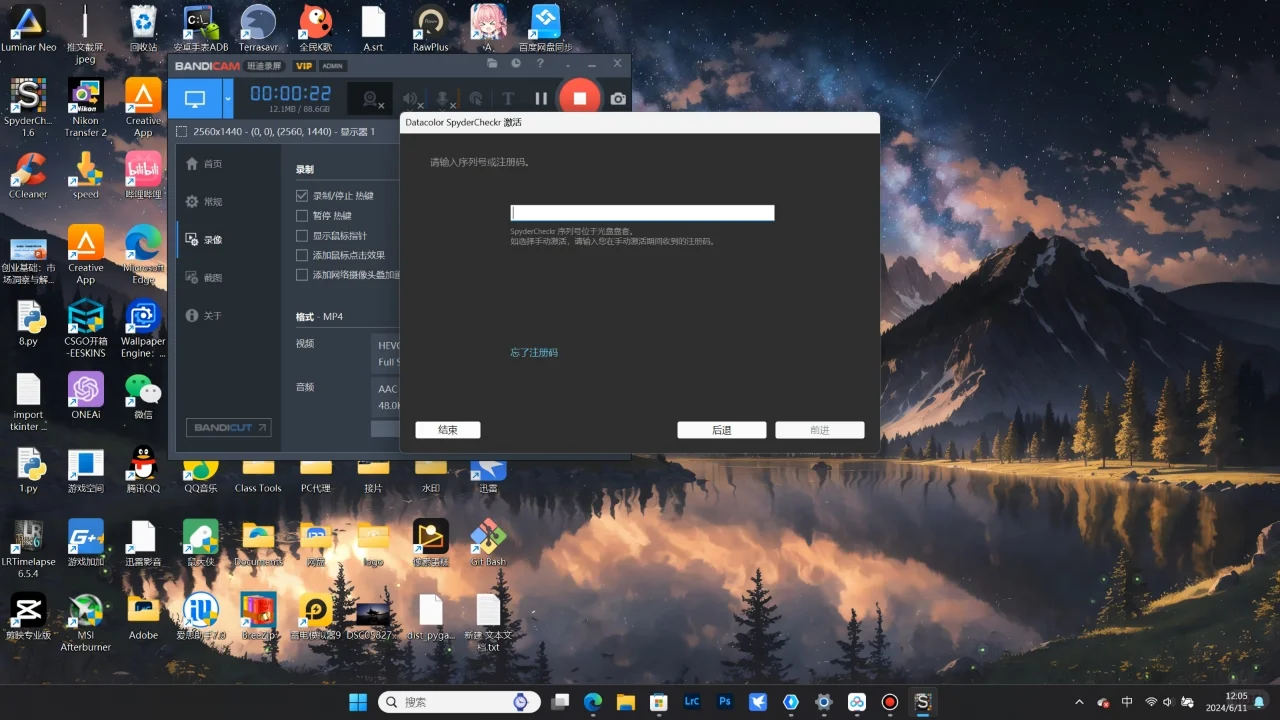Toggle the mouse click effect icon in Bandicam

476,99
